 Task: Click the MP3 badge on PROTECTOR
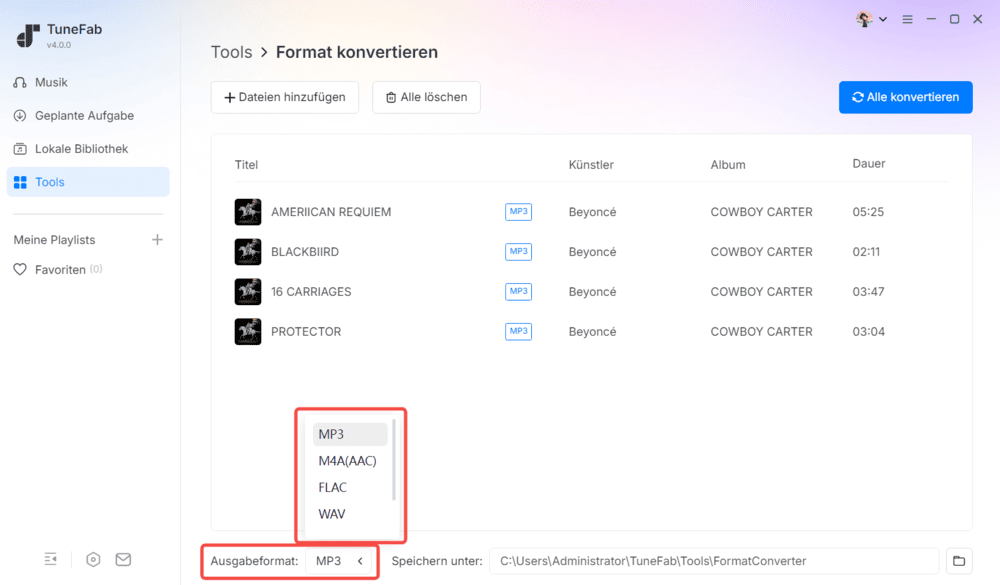pyautogui.click(x=518, y=332)
